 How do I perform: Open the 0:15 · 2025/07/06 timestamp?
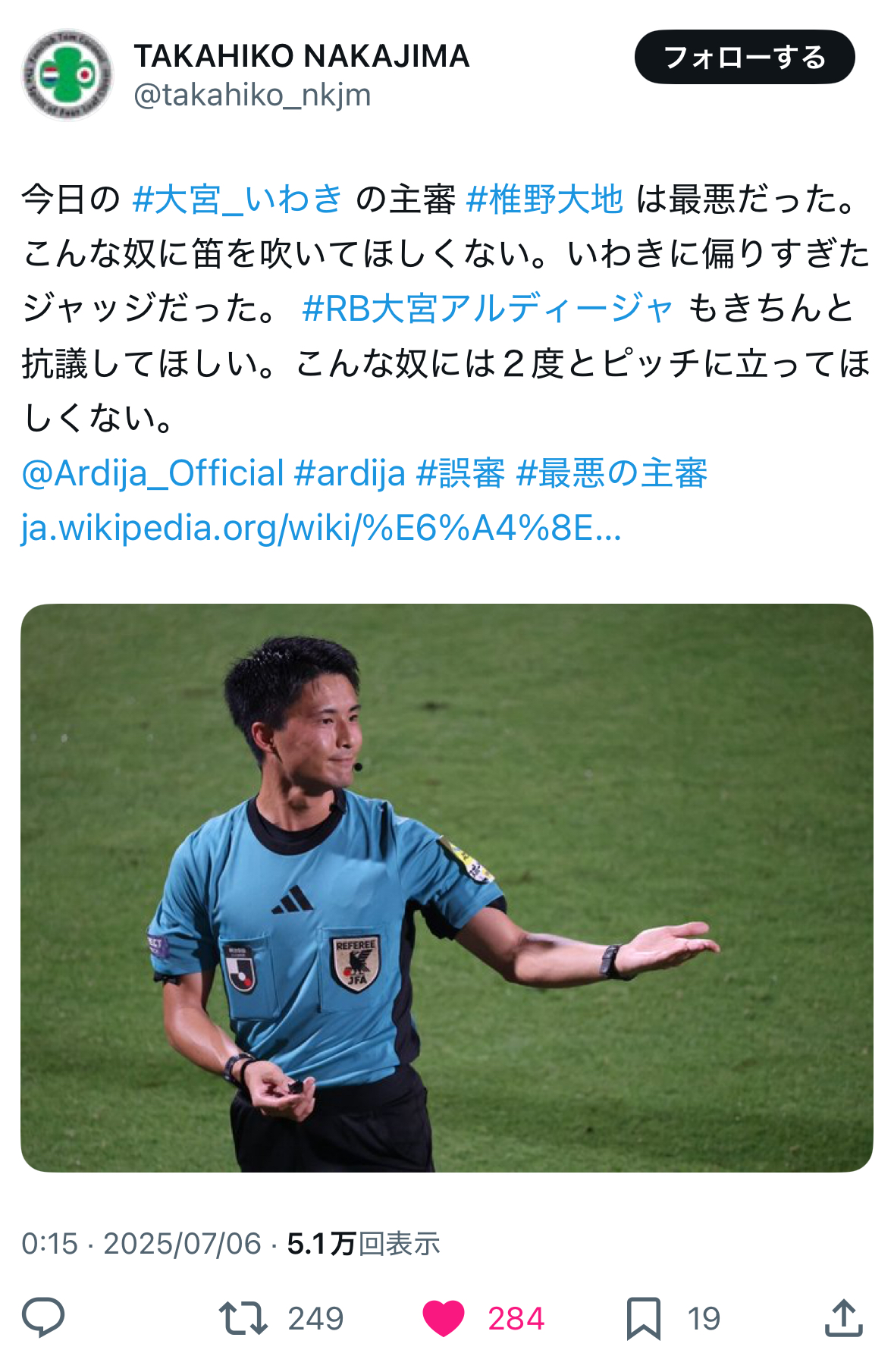click(141, 1244)
